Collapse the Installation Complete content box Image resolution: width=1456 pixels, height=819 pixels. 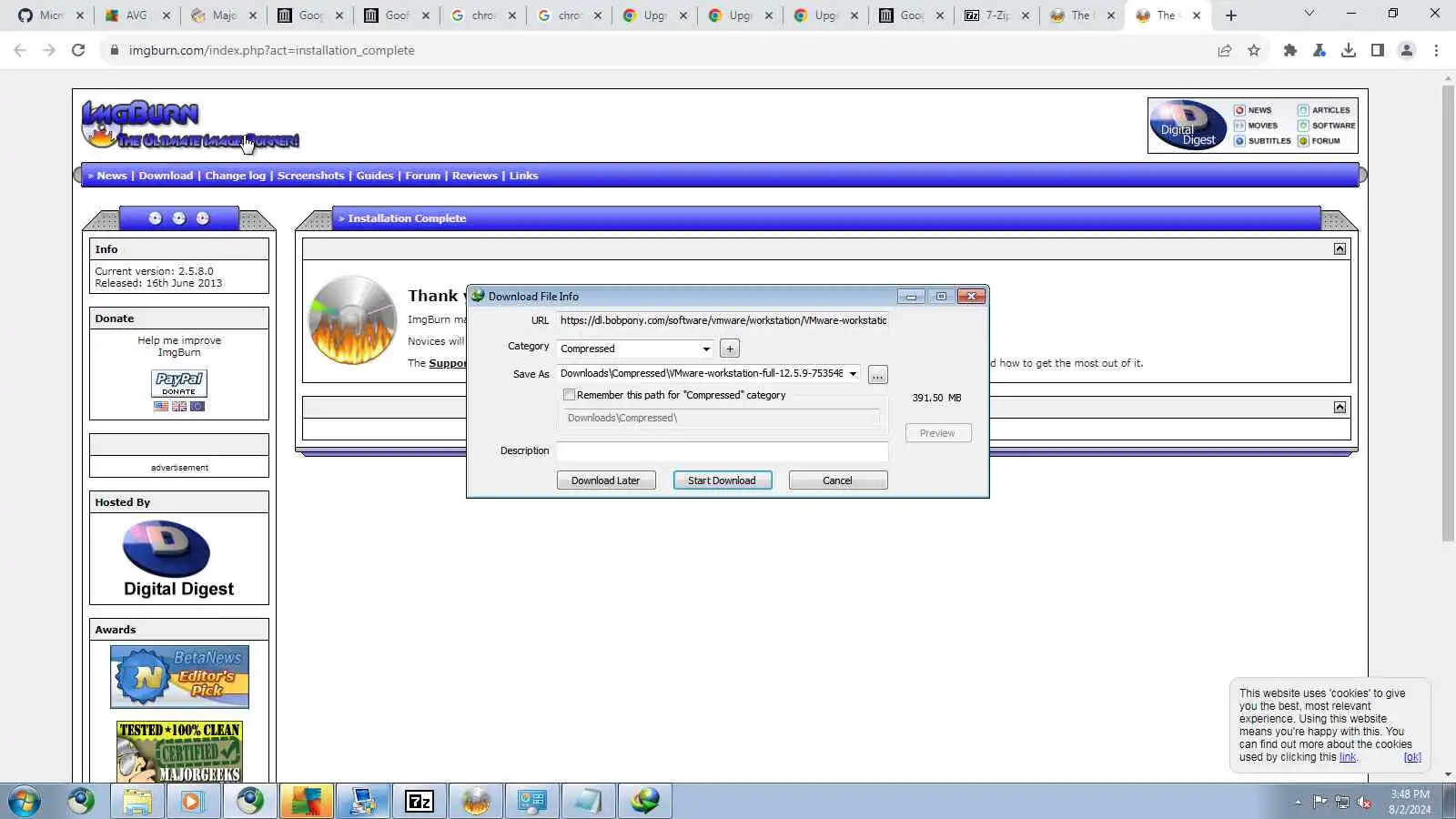[x=1340, y=248]
